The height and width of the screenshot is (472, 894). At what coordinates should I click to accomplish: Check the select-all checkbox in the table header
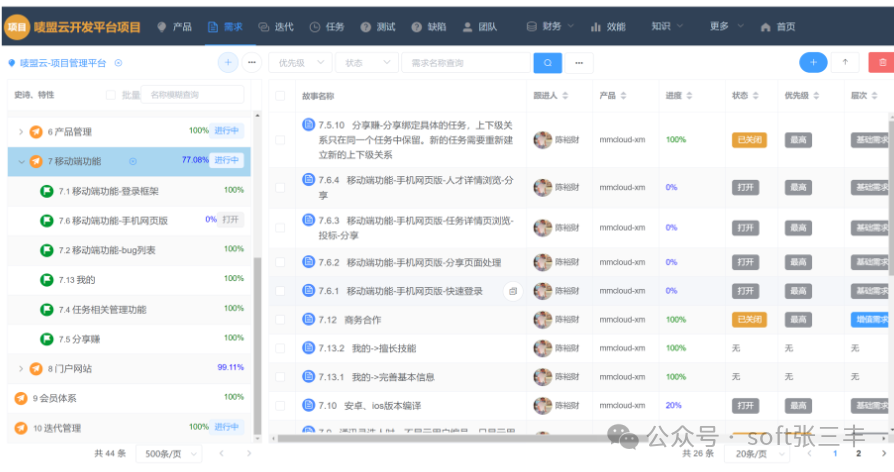point(281,96)
